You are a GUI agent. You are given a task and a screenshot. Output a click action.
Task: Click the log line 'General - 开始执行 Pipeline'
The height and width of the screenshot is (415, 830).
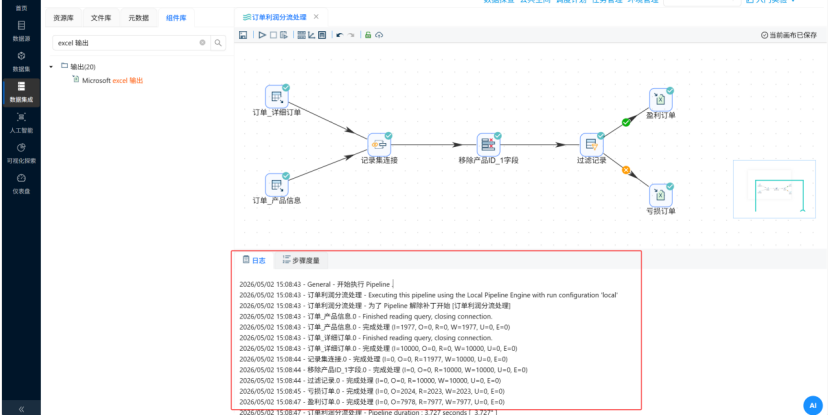point(317,284)
